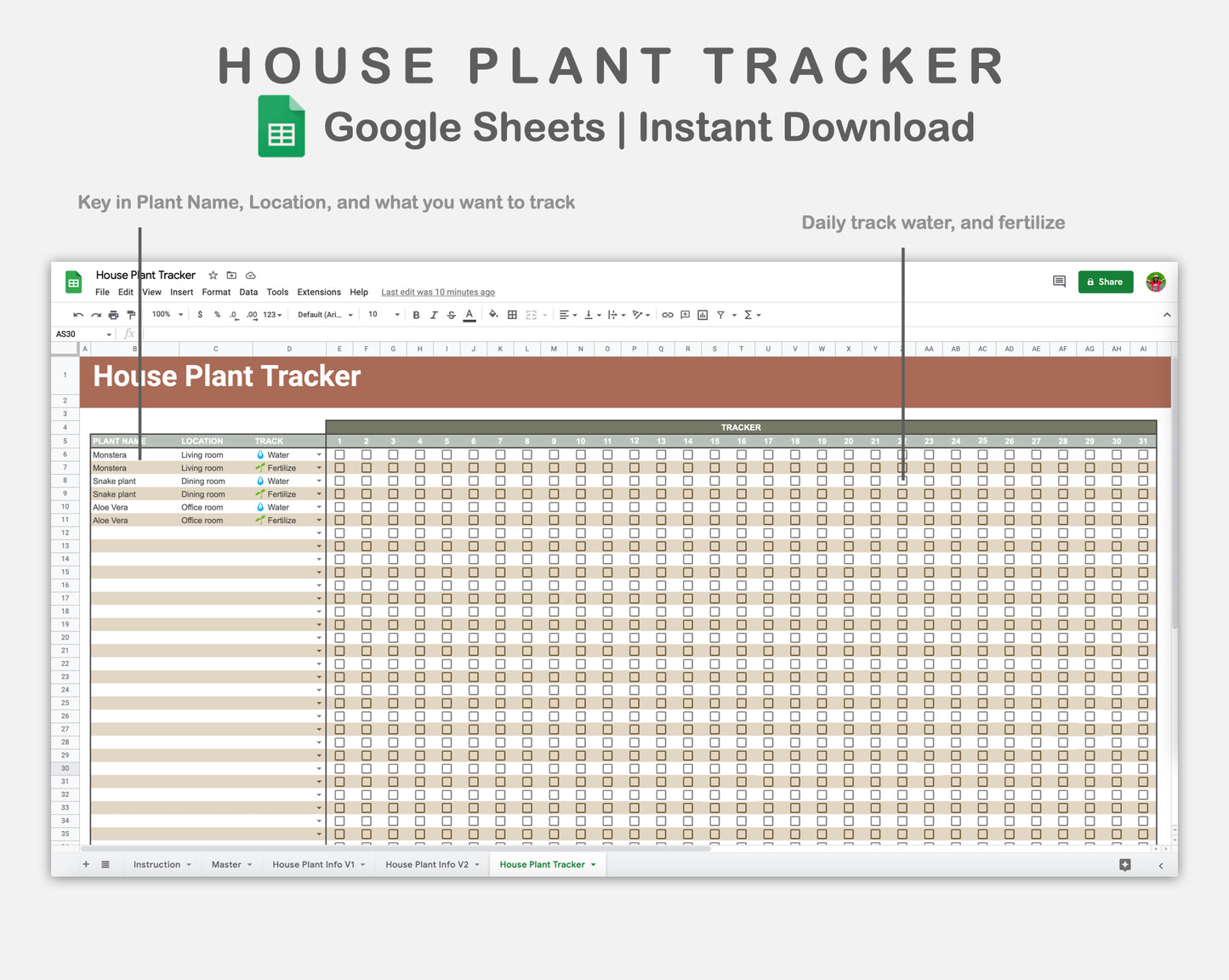Image resolution: width=1229 pixels, height=980 pixels.
Task: Insert a link using the toolbar icon
Action: 667,314
